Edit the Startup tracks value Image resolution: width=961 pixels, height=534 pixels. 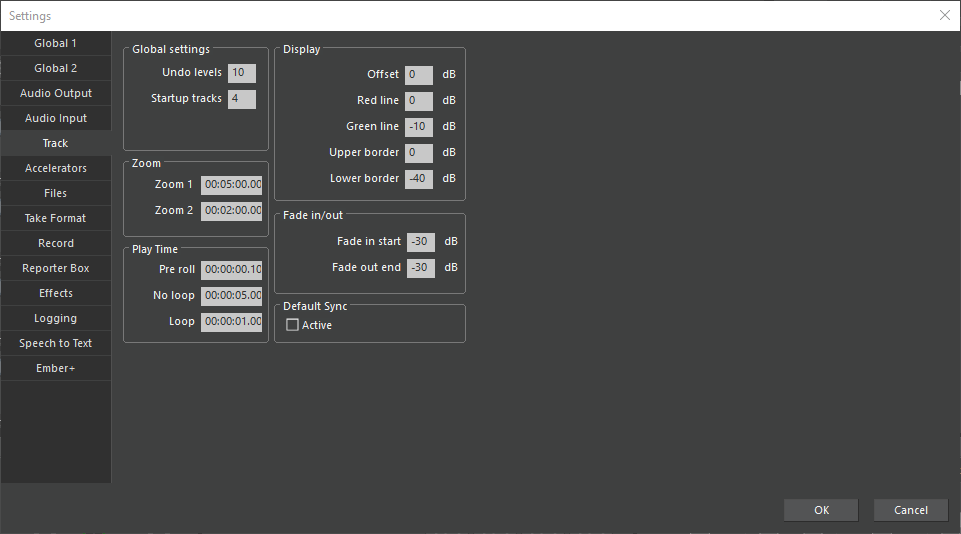(x=241, y=99)
